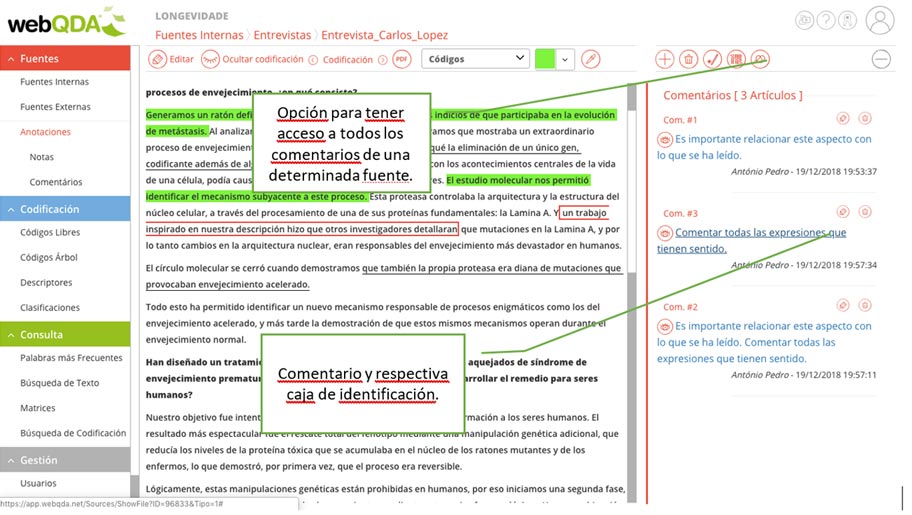The width and height of the screenshot is (912, 515).
Task: Click the sidebar scrollbar thumb near Usuarios
Action: pyautogui.click(x=135, y=488)
